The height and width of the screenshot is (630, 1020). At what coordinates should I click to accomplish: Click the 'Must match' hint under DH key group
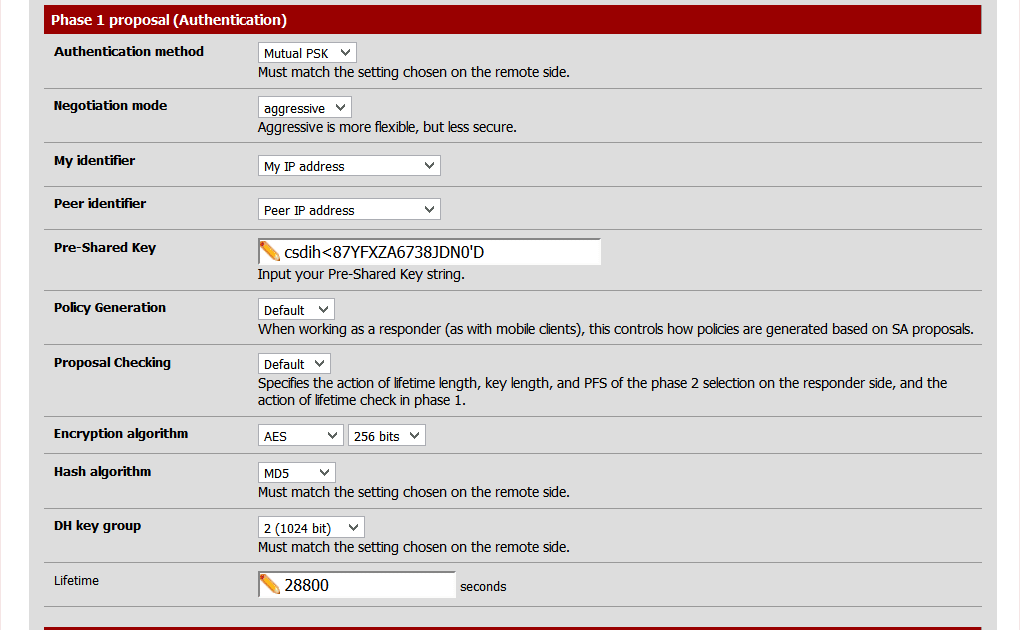pyautogui.click(x=414, y=547)
